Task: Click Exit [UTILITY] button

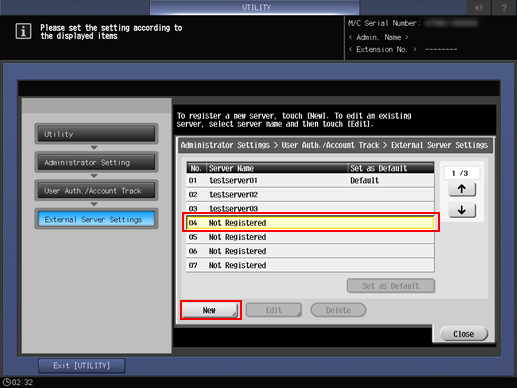Action: point(82,366)
